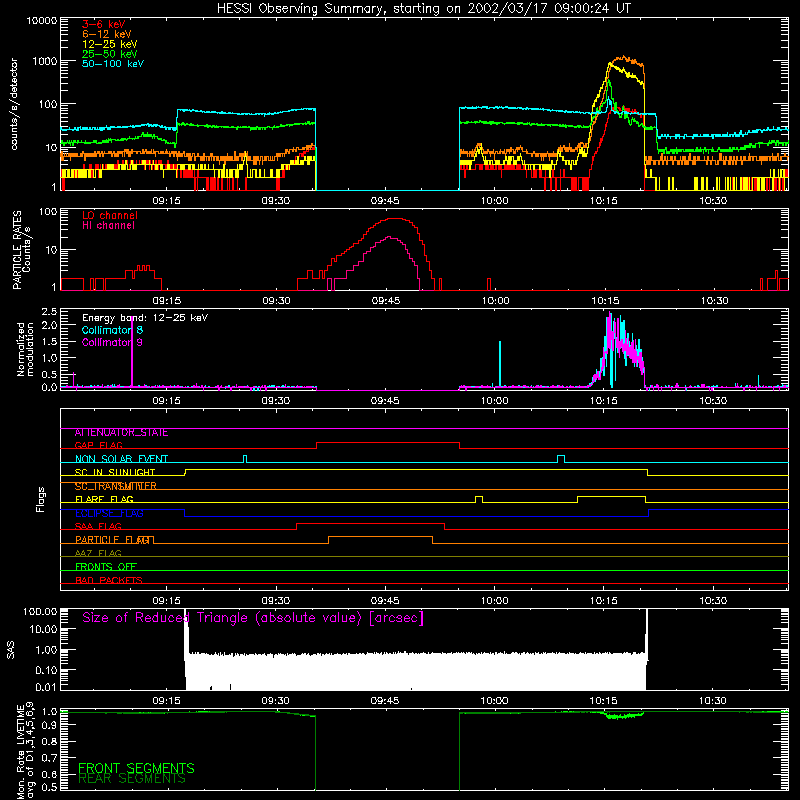Click the Collimator 8 legend label
This screenshot has width=800, height=800.
(112, 330)
